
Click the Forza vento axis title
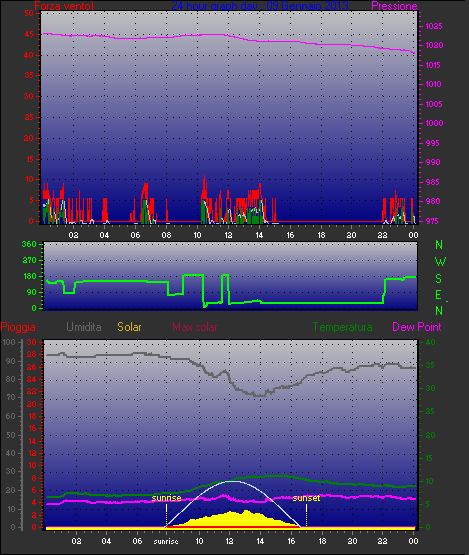pos(64,6)
